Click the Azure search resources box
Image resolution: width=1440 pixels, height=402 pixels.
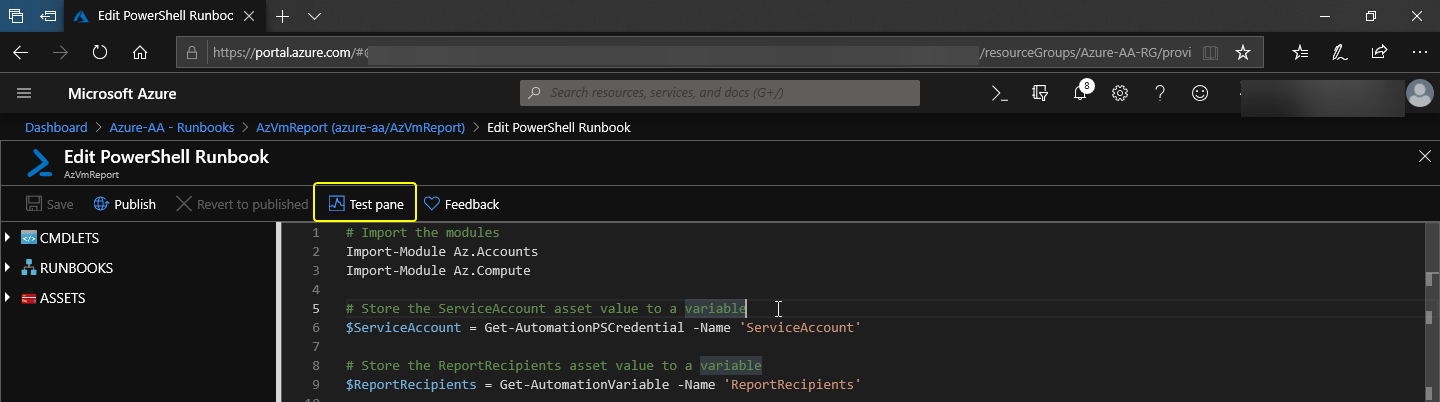(720, 93)
